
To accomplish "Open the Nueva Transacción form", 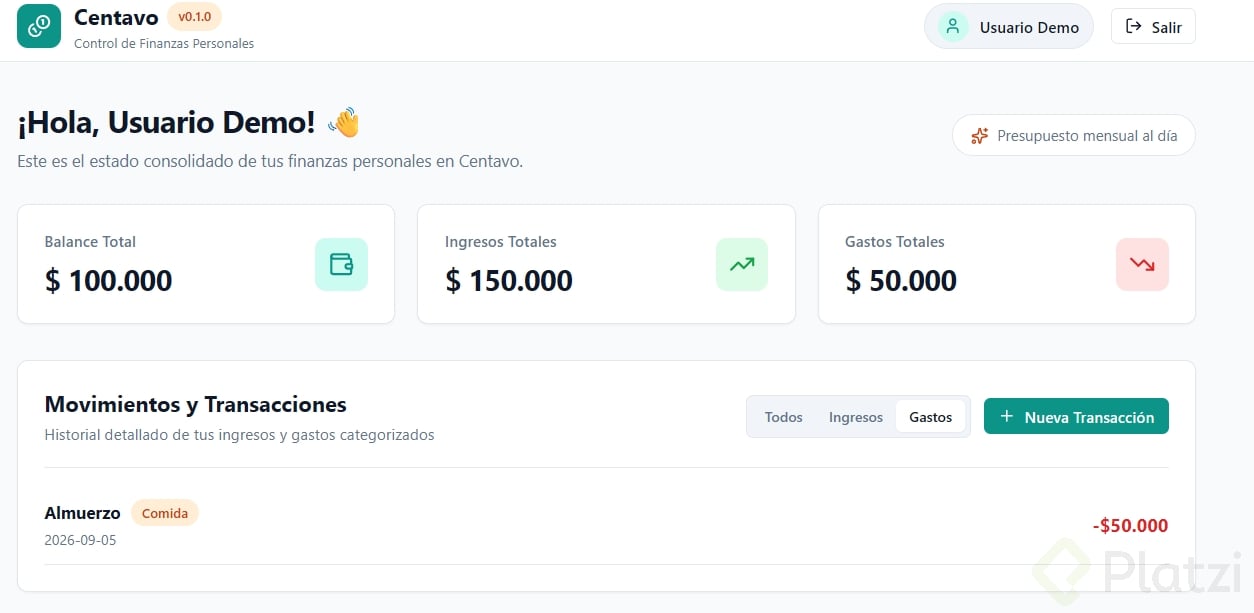I will click(x=1076, y=417).
